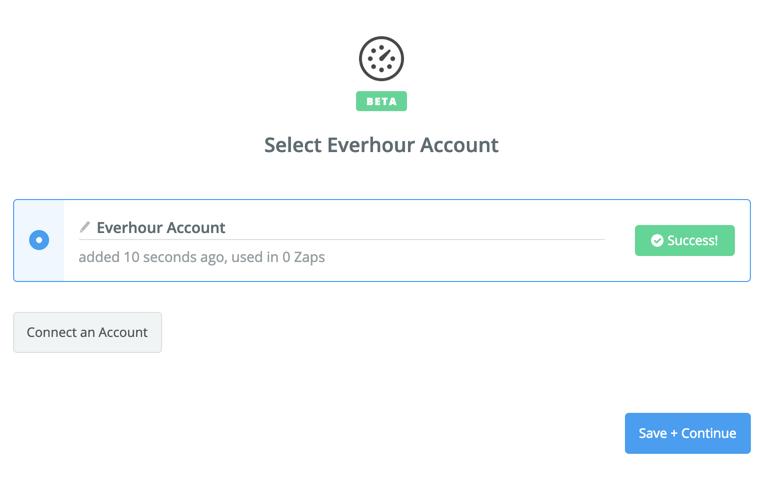Click the Everhour clock logo icon

tap(381, 59)
